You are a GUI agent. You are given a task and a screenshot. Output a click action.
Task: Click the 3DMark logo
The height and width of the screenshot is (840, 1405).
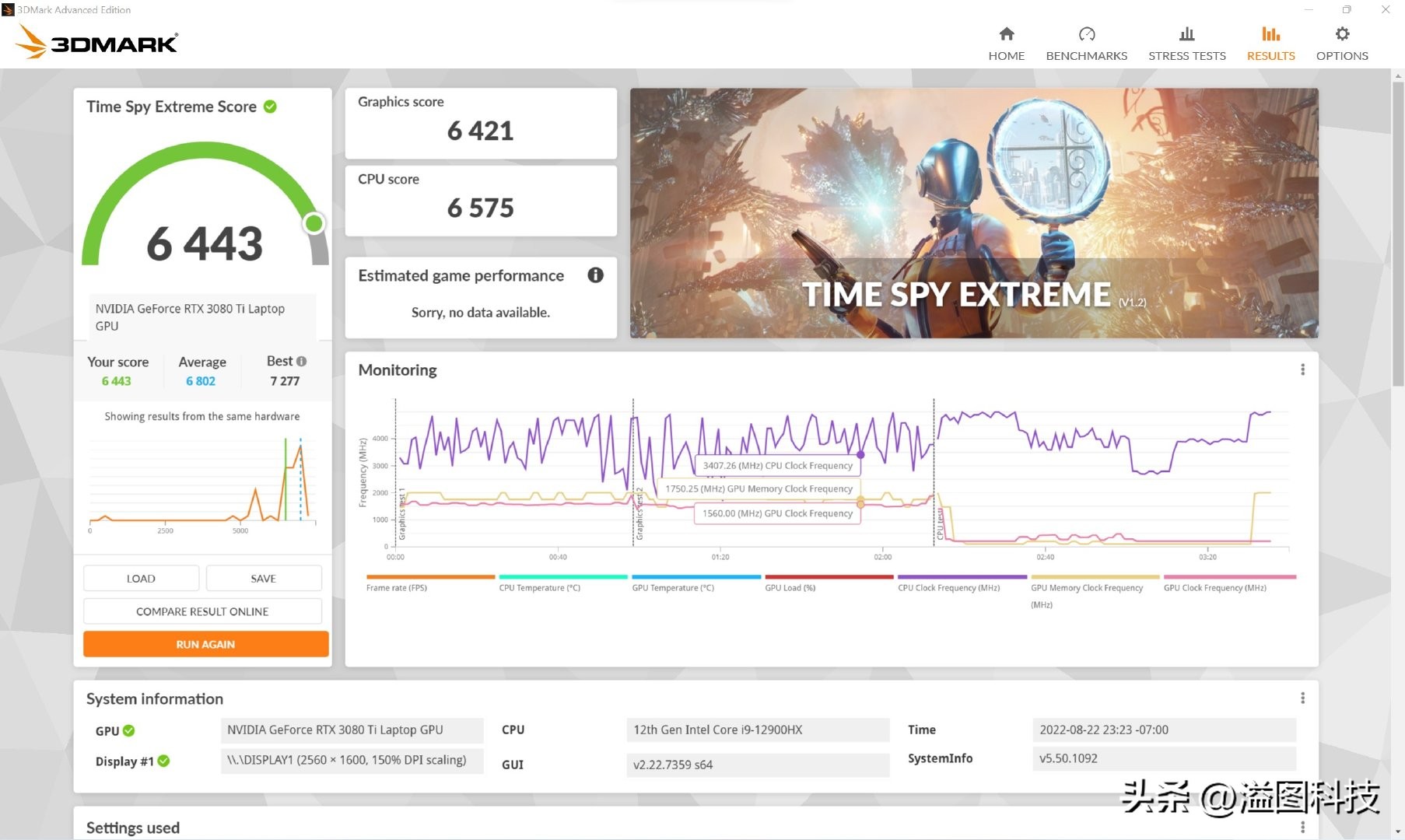(x=97, y=42)
